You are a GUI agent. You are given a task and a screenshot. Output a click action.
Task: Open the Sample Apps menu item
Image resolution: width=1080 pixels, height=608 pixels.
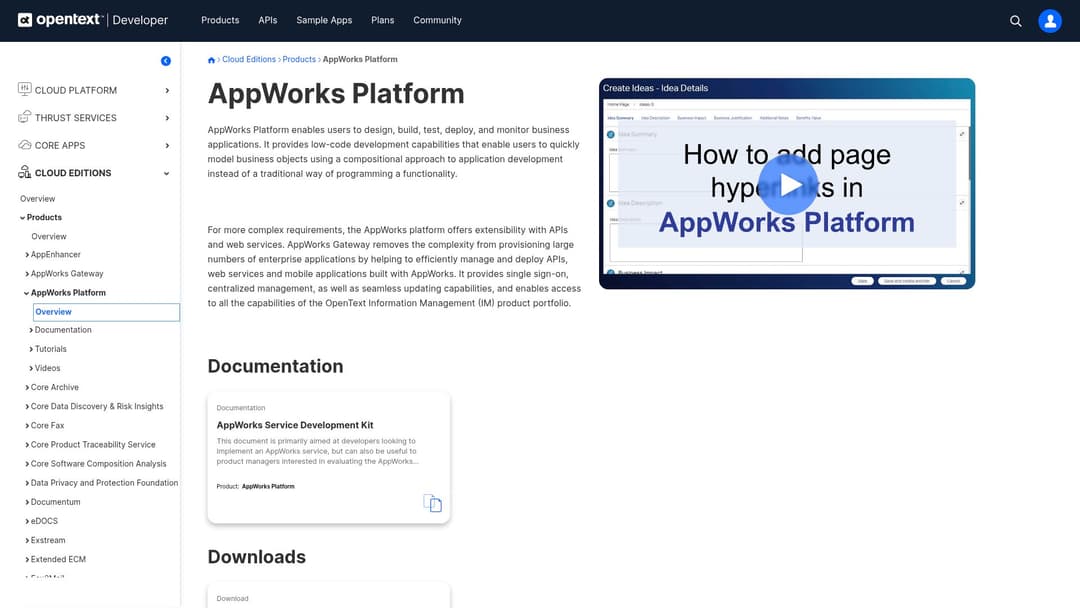click(x=324, y=20)
